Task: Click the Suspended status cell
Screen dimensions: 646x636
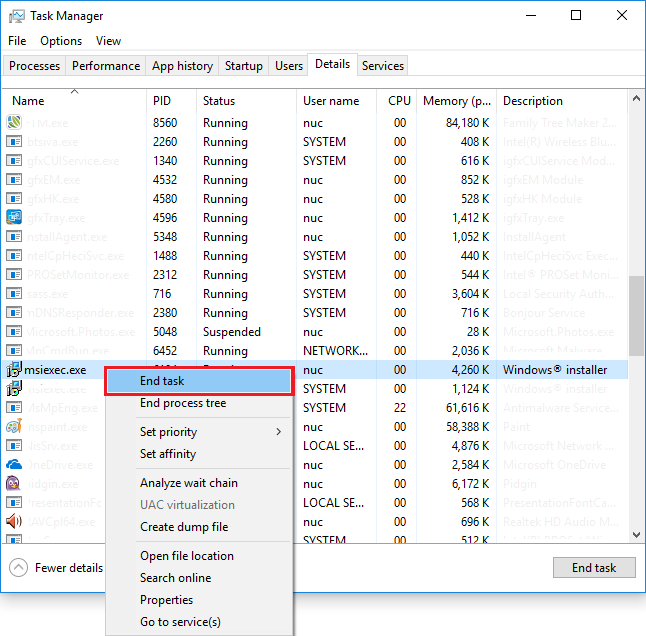Action: click(x=232, y=332)
